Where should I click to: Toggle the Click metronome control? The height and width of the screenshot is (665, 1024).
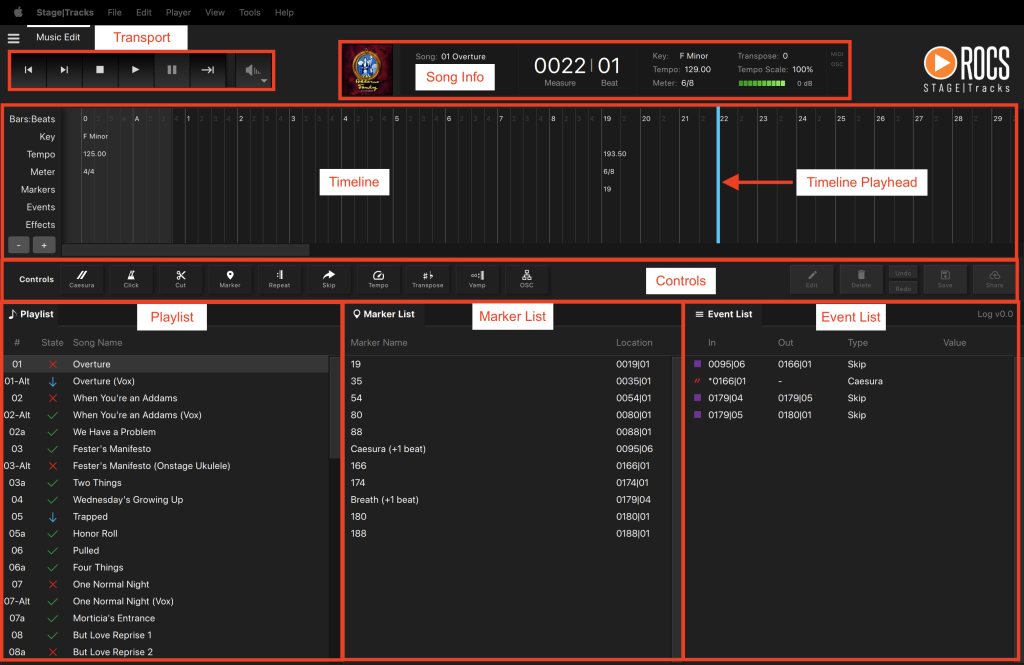click(131, 277)
